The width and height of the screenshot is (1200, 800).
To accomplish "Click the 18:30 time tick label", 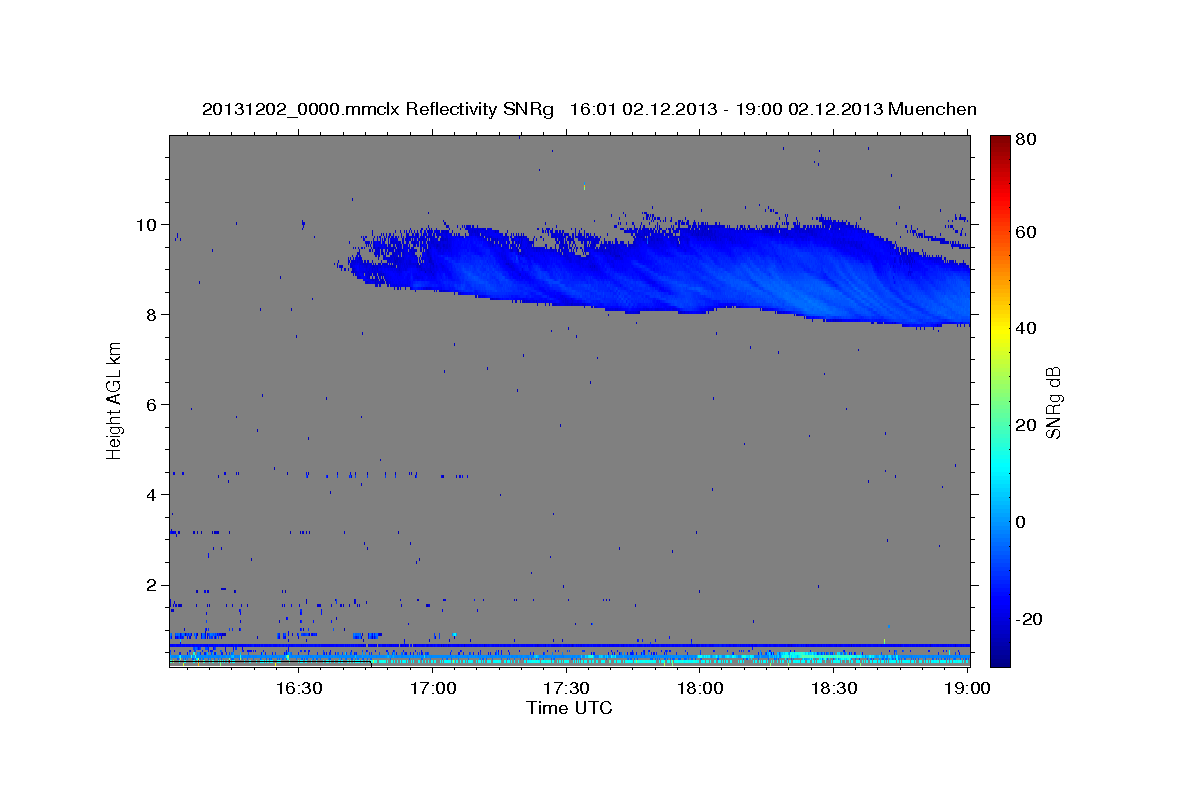I will pos(834,689).
